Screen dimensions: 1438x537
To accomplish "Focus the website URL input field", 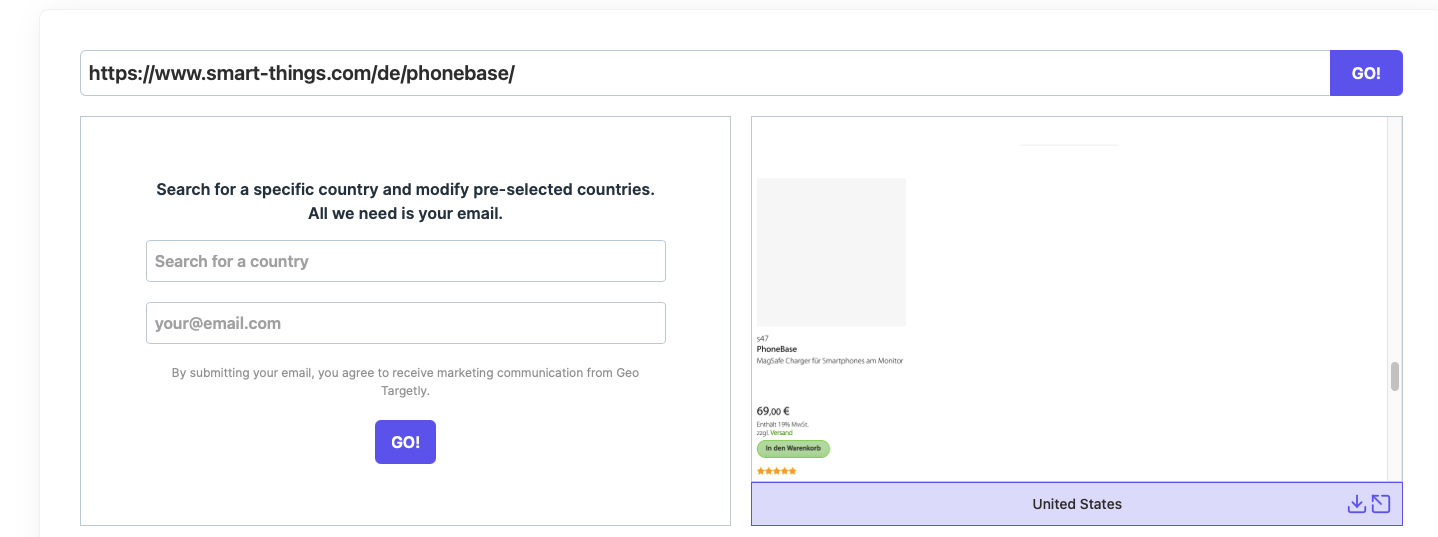I will click(x=705, y=73).
